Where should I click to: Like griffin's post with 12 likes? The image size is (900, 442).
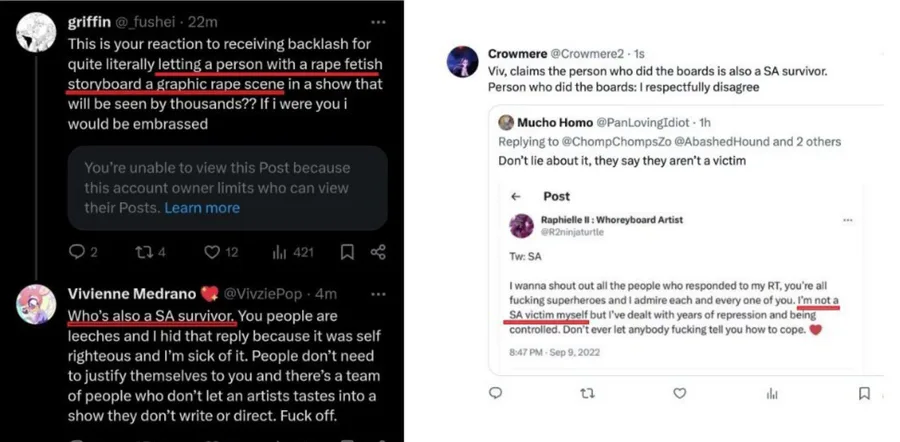[x=203, y=252]
